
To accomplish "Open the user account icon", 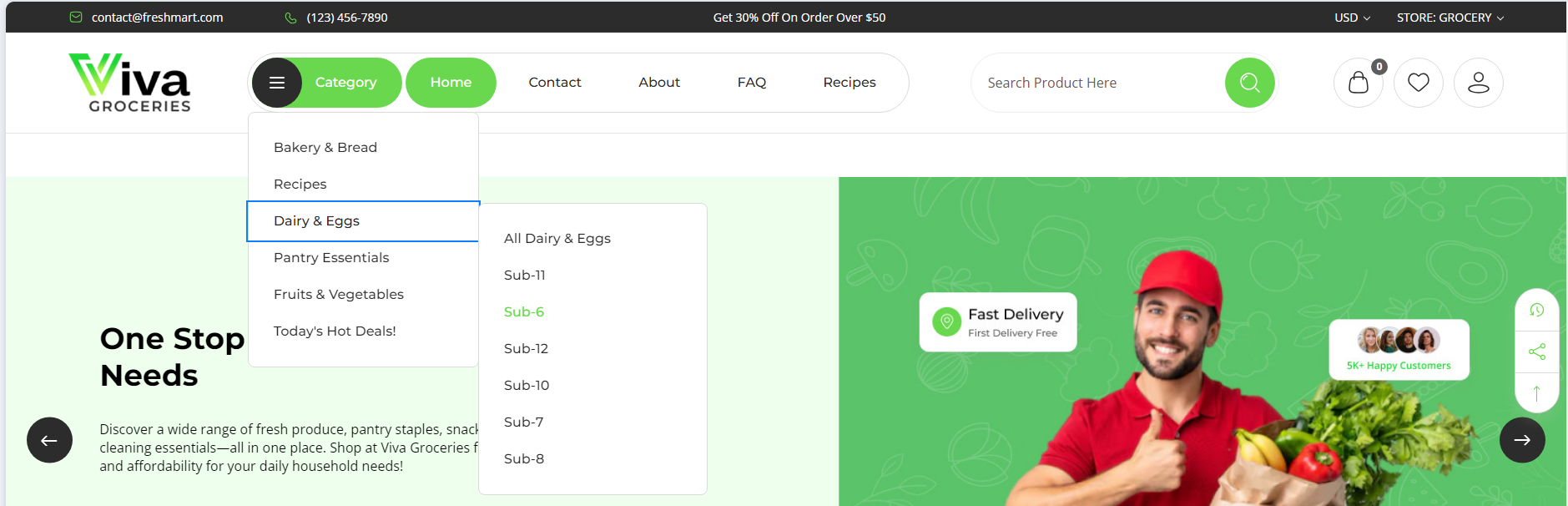I will coord(1478,83).
